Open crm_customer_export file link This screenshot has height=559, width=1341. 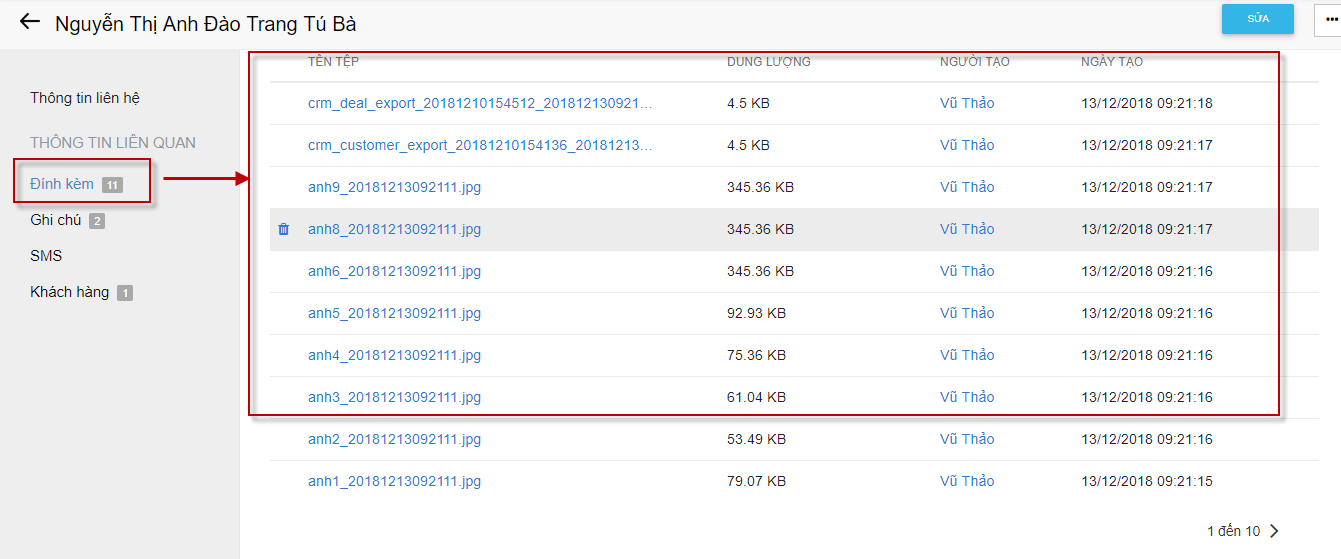click(479, 145)
